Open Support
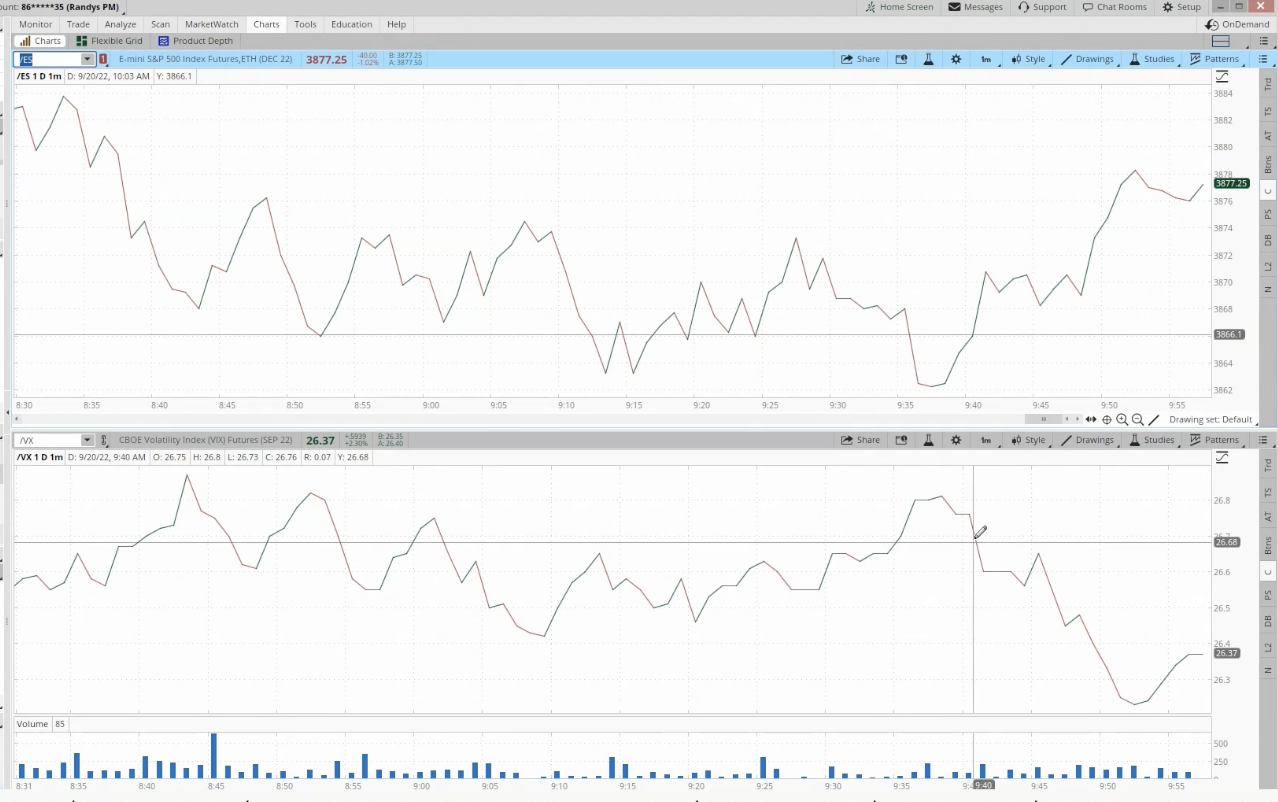The image size is (1278, 802). pyautogui.click(x=1042, y=7)
